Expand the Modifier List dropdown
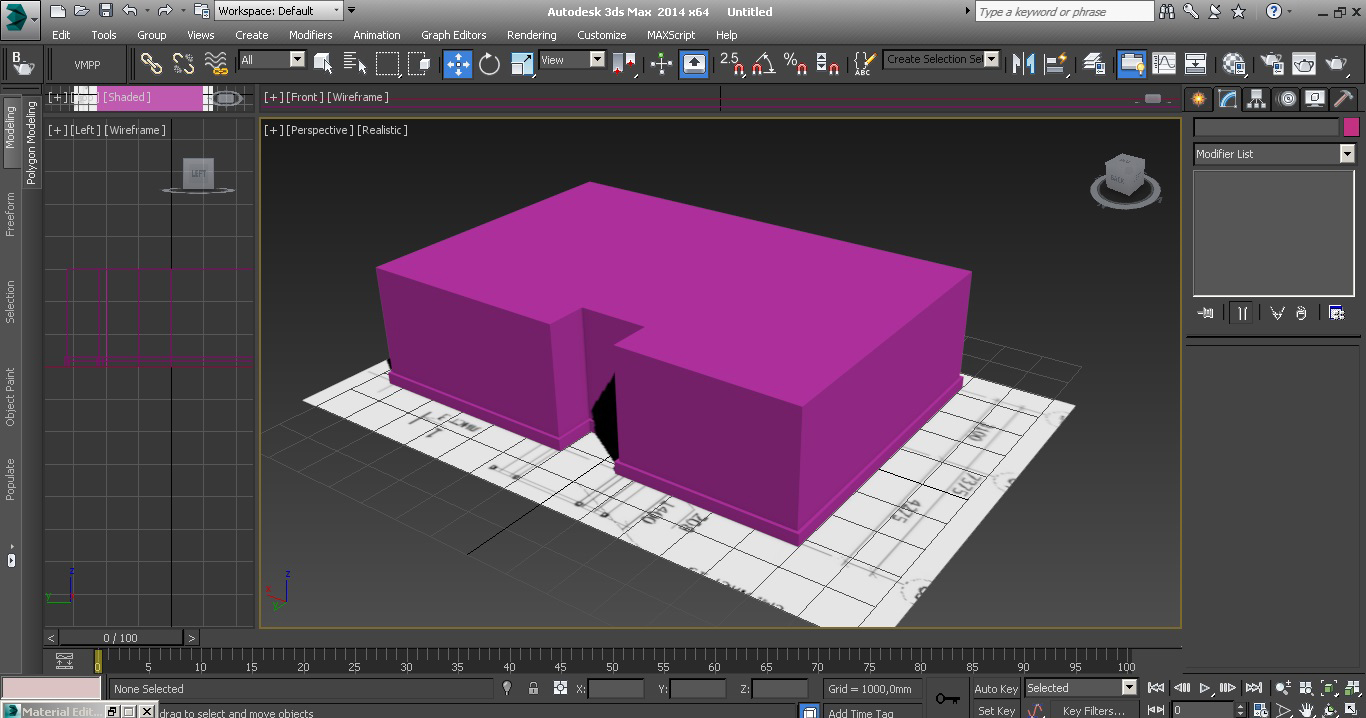This screenshot has width=1366, height=718. pyautogui.click(x=1346, y=154)
